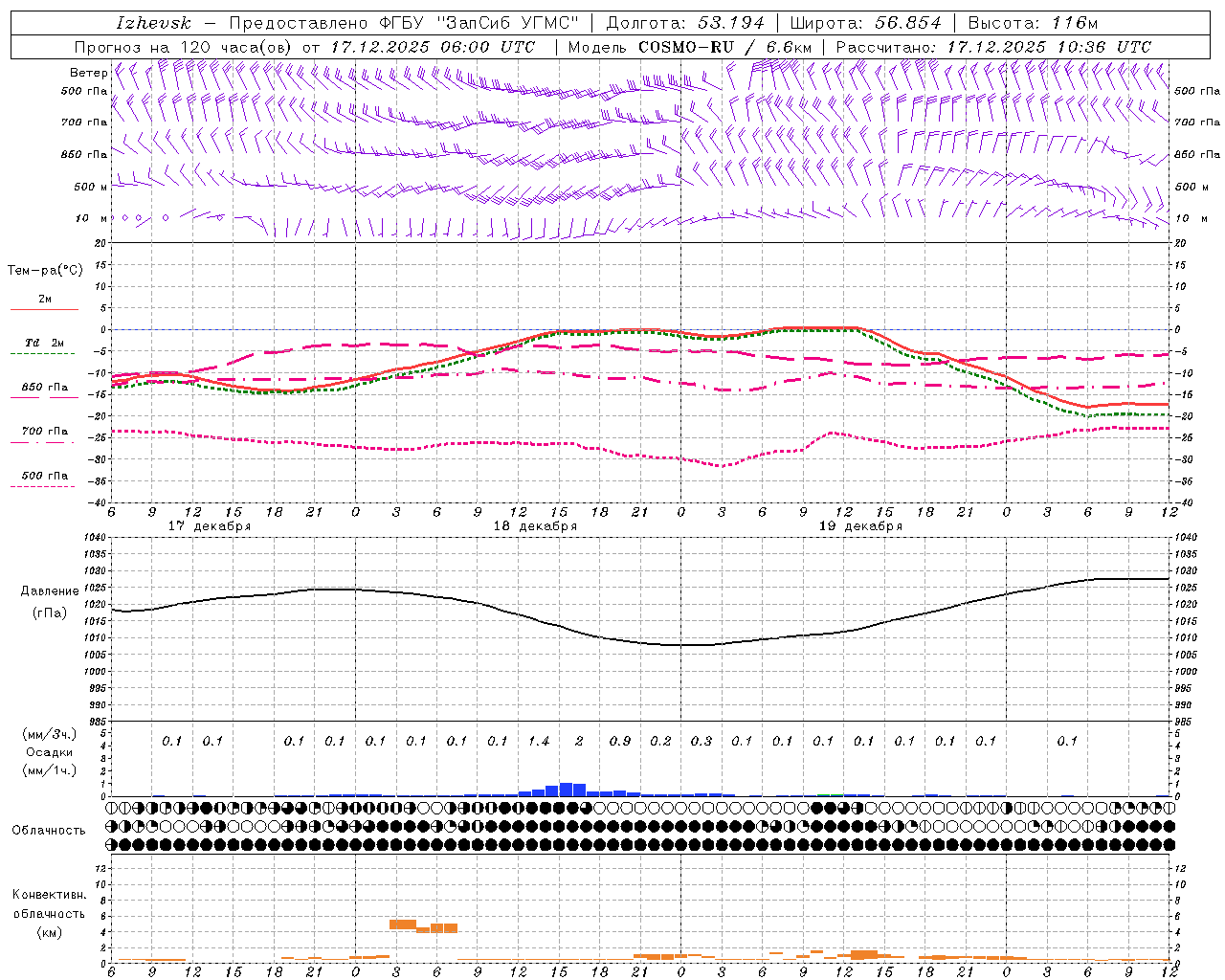Select the (мм/1ч.) unit label
1225x980 pixels.
(50, 770)
